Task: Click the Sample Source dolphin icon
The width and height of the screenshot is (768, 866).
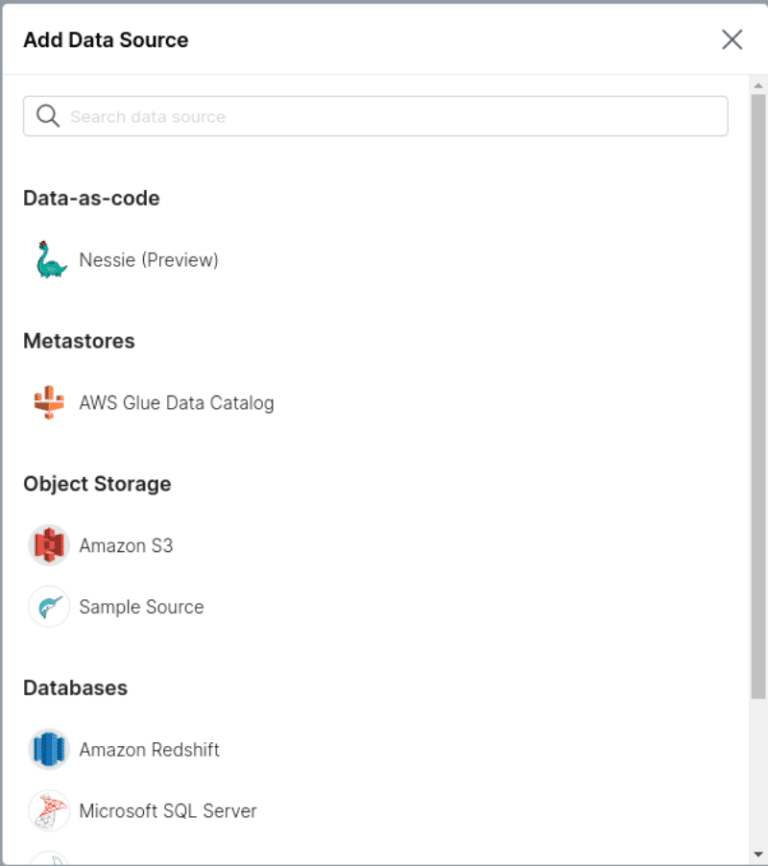Action: (x=47, y=606)
